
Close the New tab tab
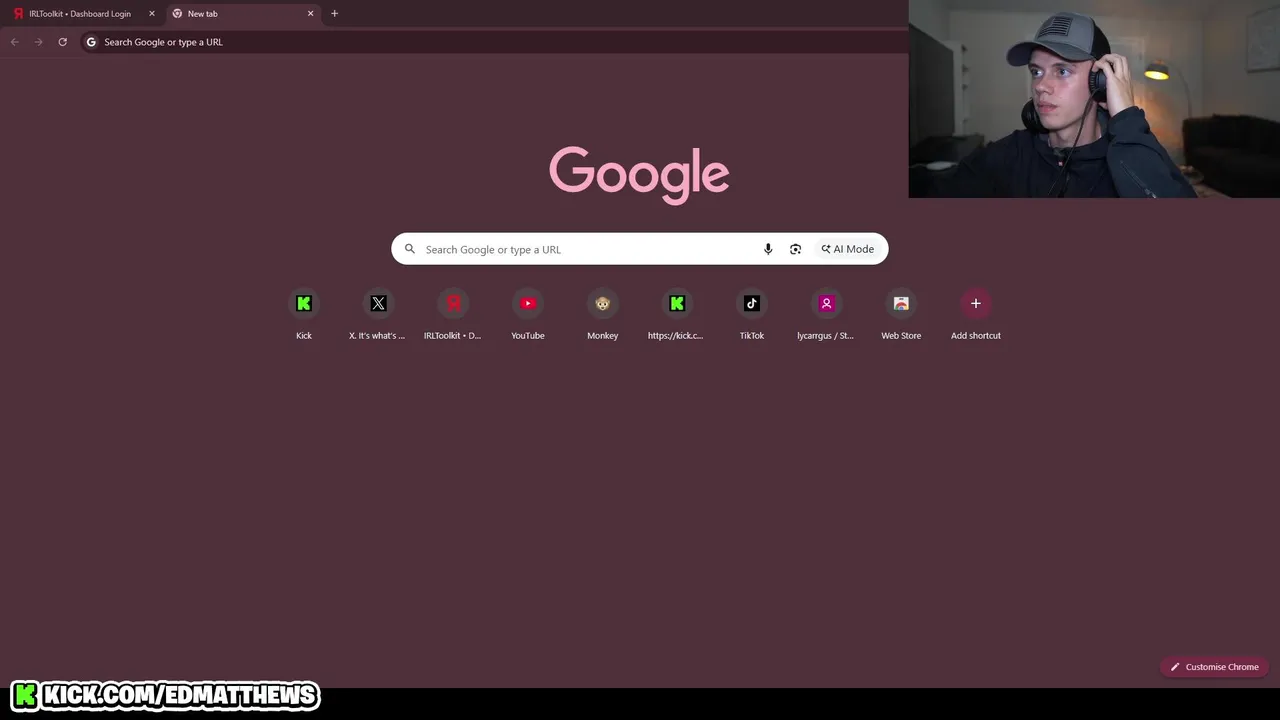pos(310,13)
